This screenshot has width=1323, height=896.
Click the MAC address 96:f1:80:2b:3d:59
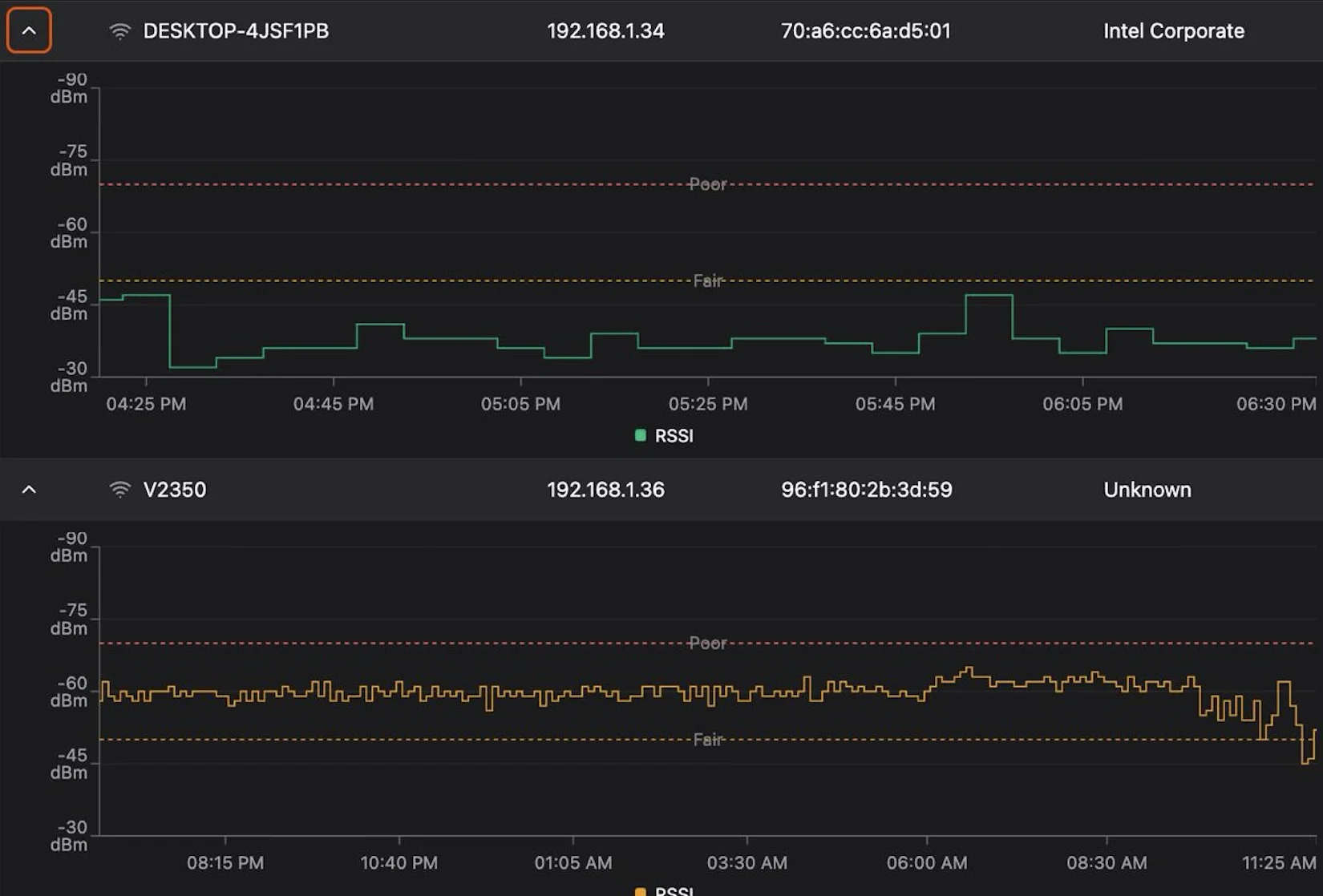coord(866,489)
